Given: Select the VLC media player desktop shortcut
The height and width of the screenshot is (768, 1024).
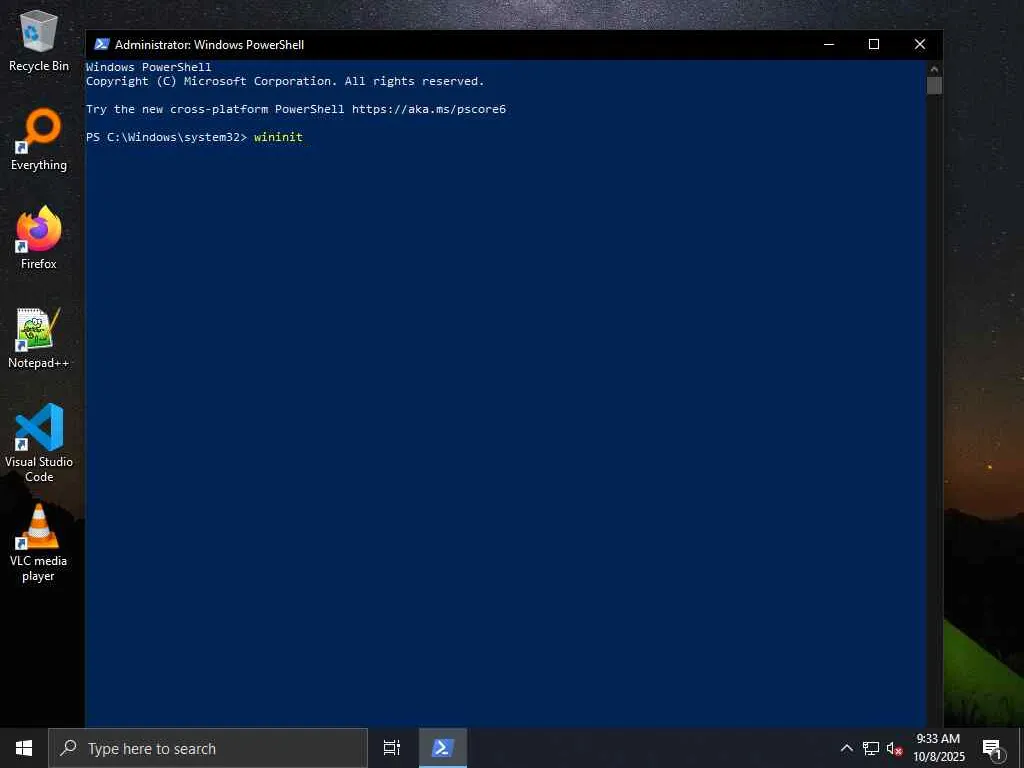Looking at the screenshot, I should pyautogui.click(x=39, y=543).
